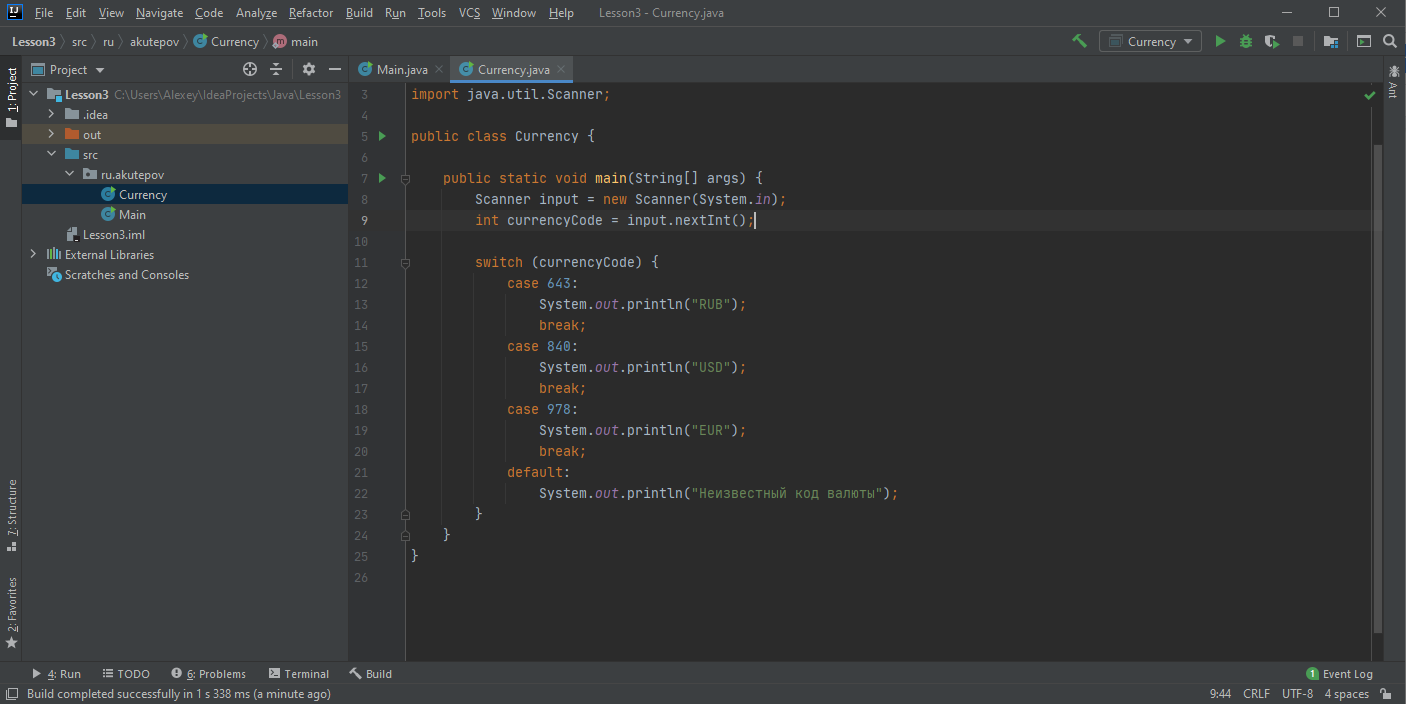Open Project panel settings gear

(309, 69)
